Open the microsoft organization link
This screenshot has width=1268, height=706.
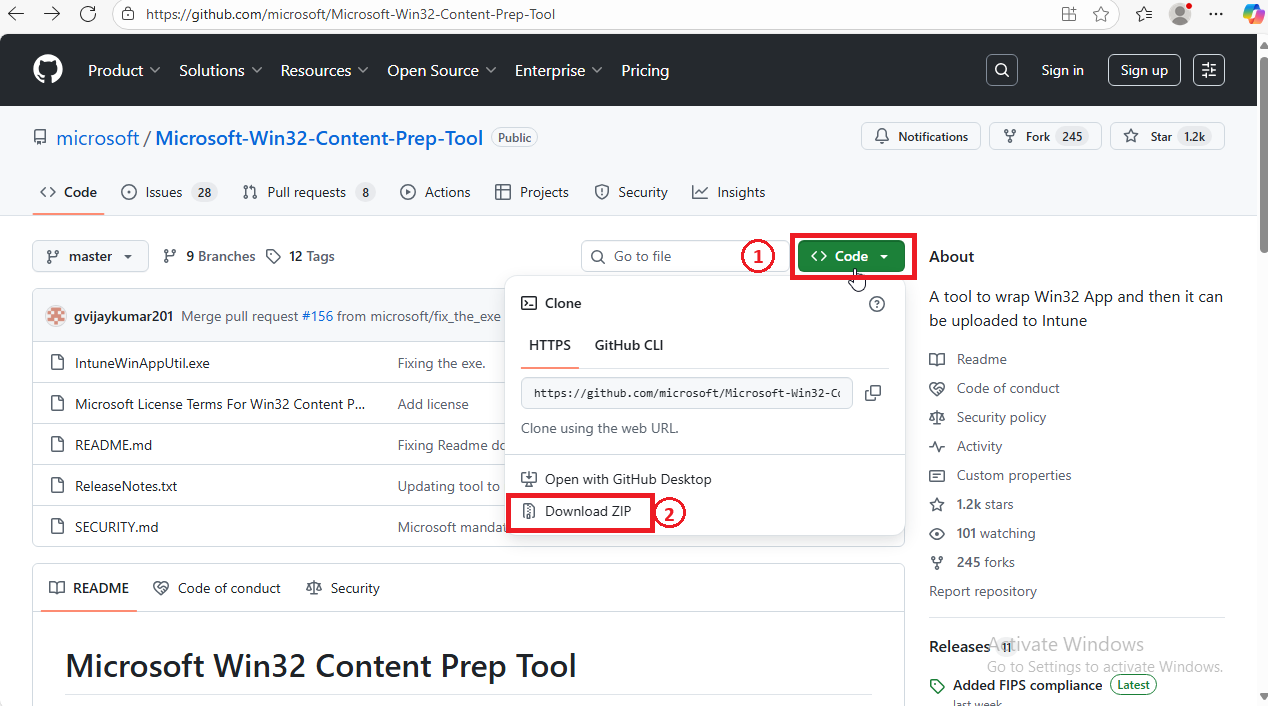98,138
